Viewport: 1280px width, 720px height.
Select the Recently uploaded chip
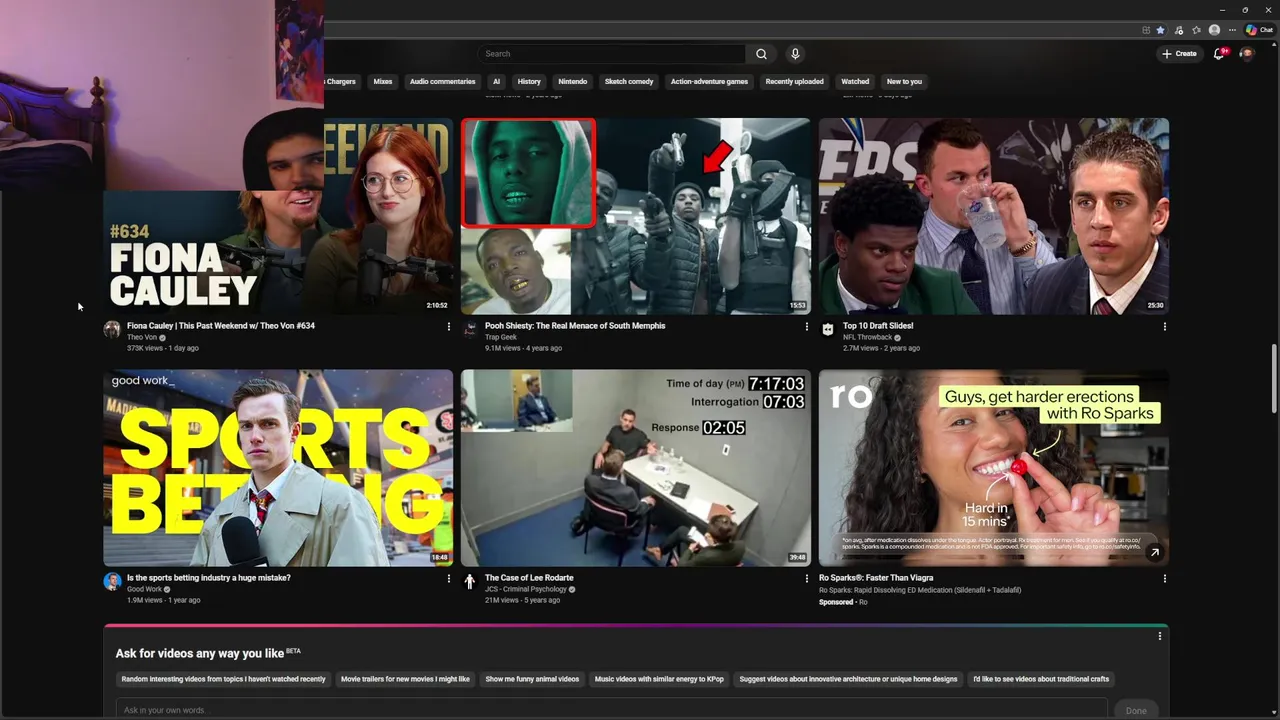pyautogui.click(x=794, y=82)
